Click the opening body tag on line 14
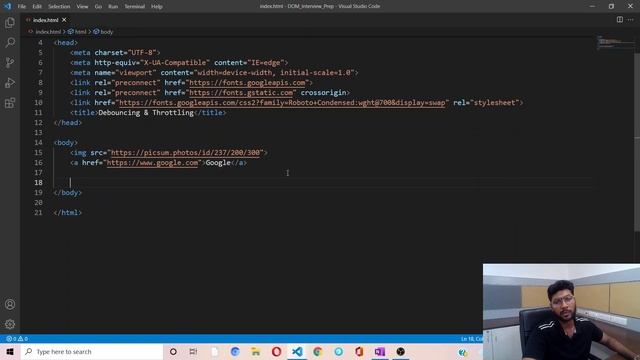Screen dimensions: 640x360 [65, 142]
